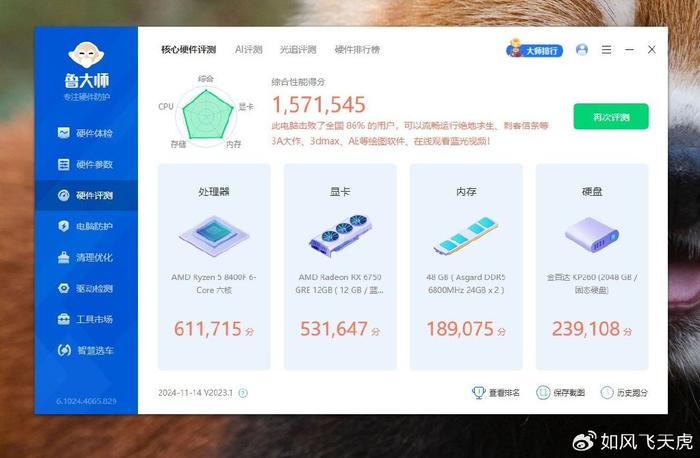Open the 历史跑分 link
The height and width of the screenshot is (458, 700).
[x=632, y=393]
